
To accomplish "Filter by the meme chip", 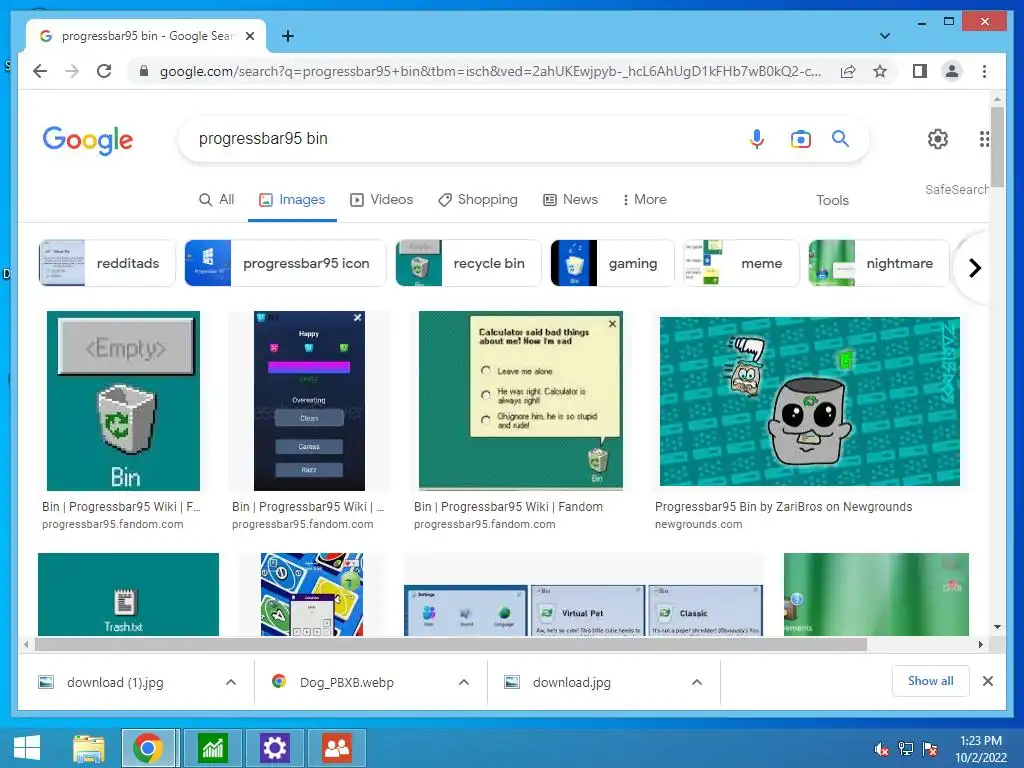I will point(741,263).
